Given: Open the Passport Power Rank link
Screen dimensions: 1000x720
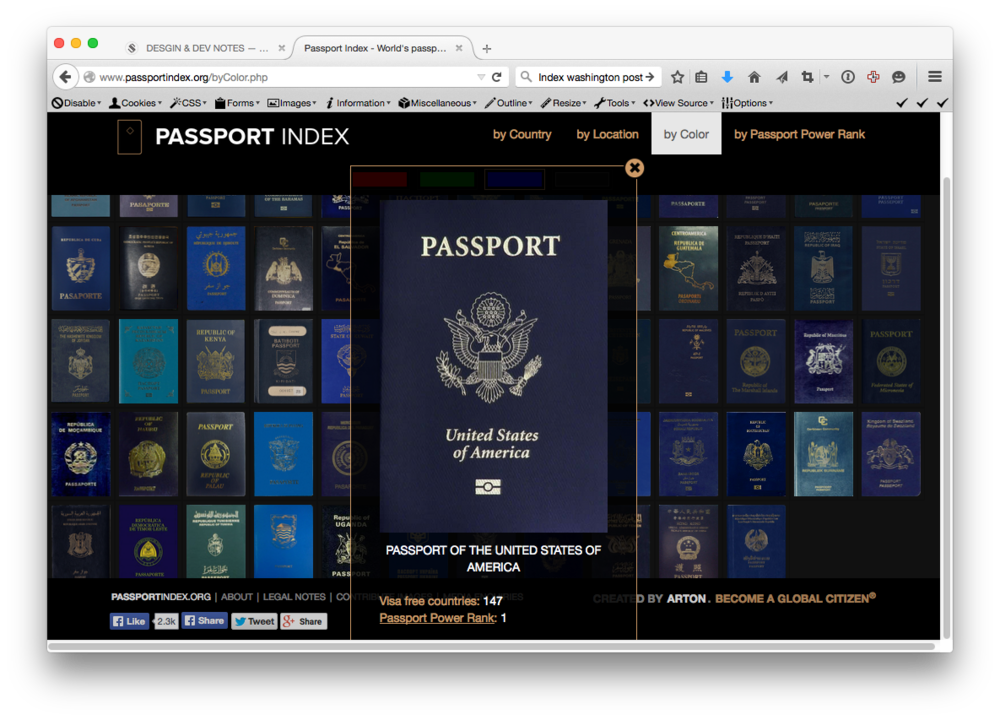Looking at the screenshot, I should coord(437,618).
